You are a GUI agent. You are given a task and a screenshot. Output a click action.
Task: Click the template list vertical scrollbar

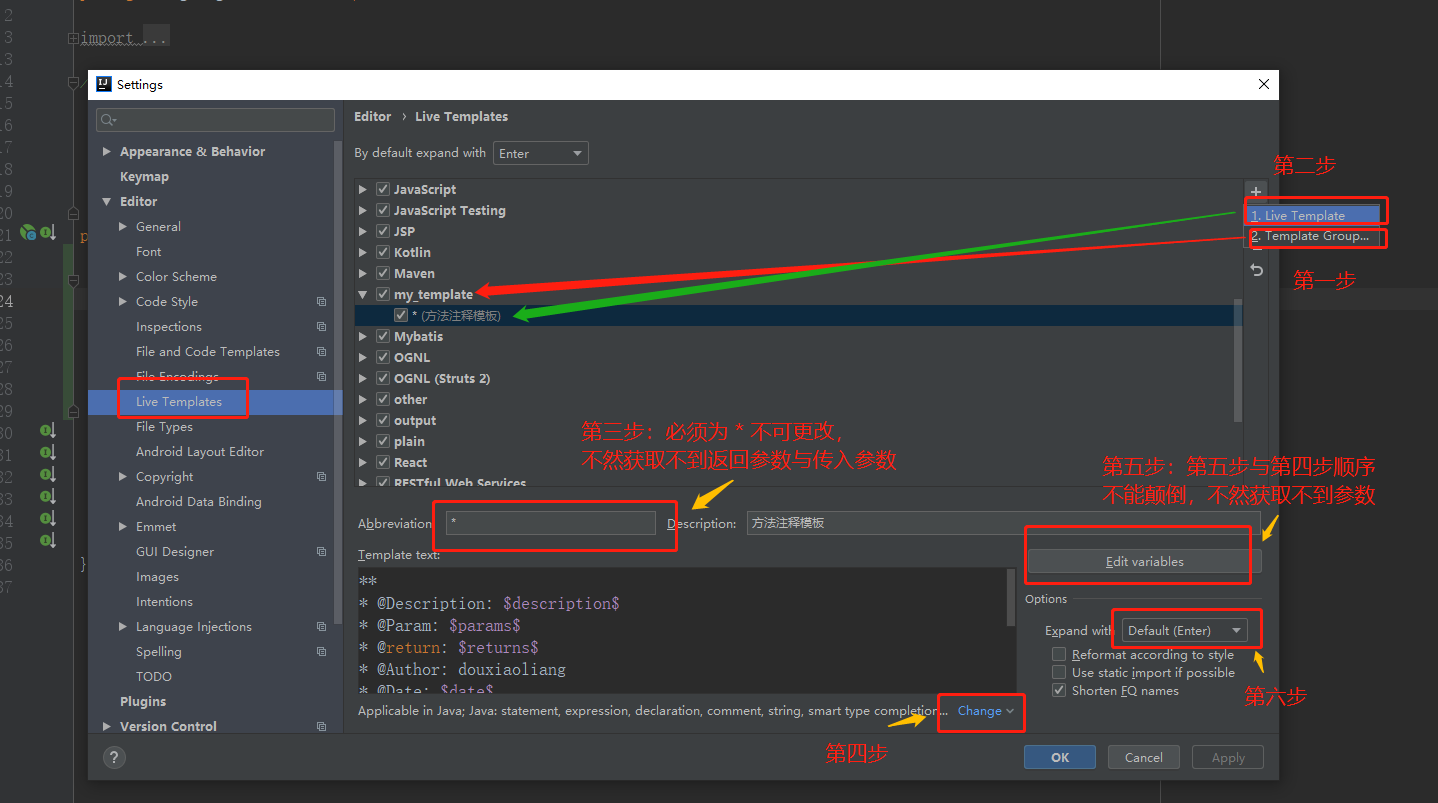1237,360
